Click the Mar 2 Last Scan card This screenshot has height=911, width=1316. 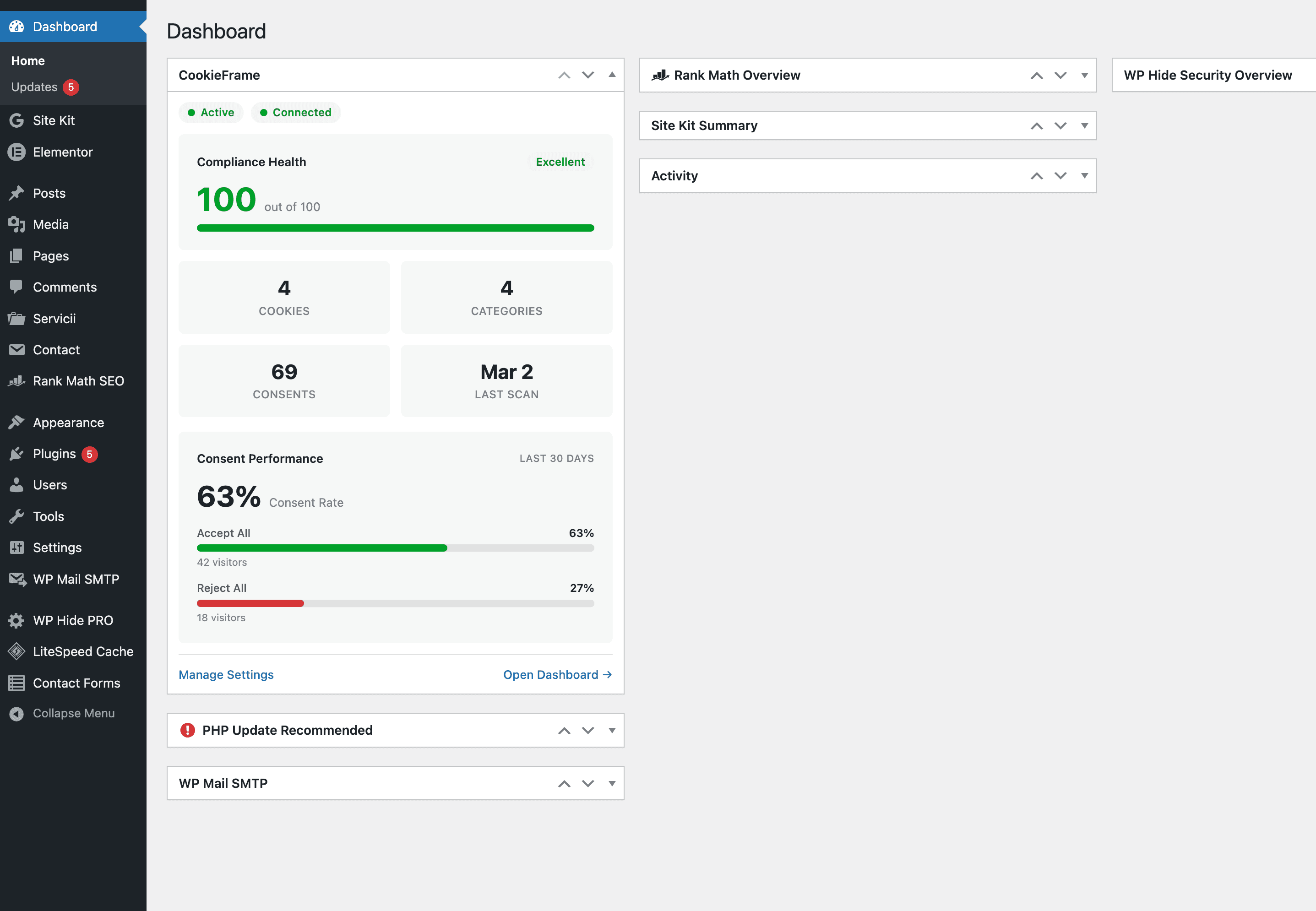point(507,381)
